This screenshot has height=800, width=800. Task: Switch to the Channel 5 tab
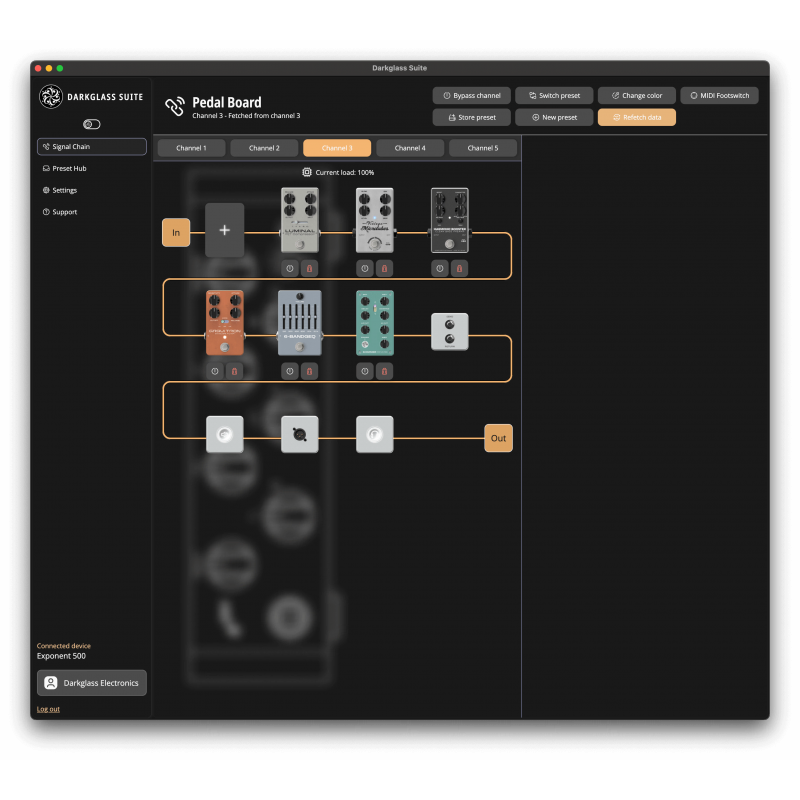[483, 148]
